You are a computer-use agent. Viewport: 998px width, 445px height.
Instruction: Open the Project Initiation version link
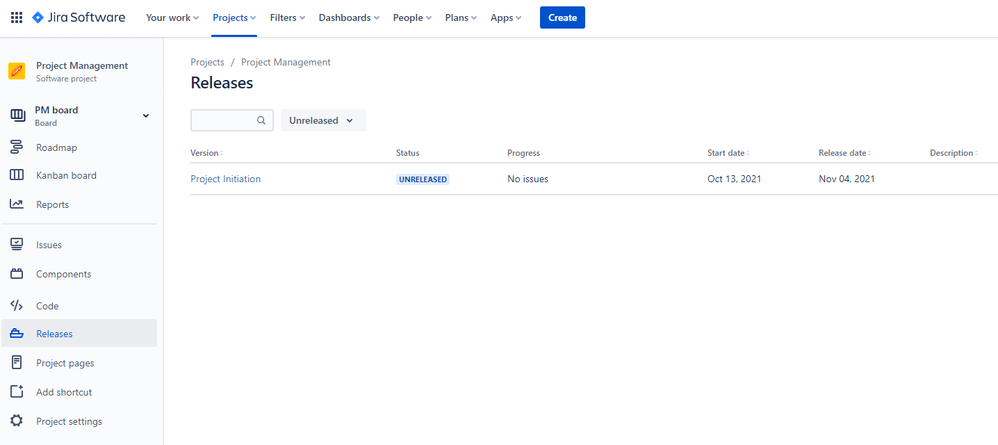(225, 179)
